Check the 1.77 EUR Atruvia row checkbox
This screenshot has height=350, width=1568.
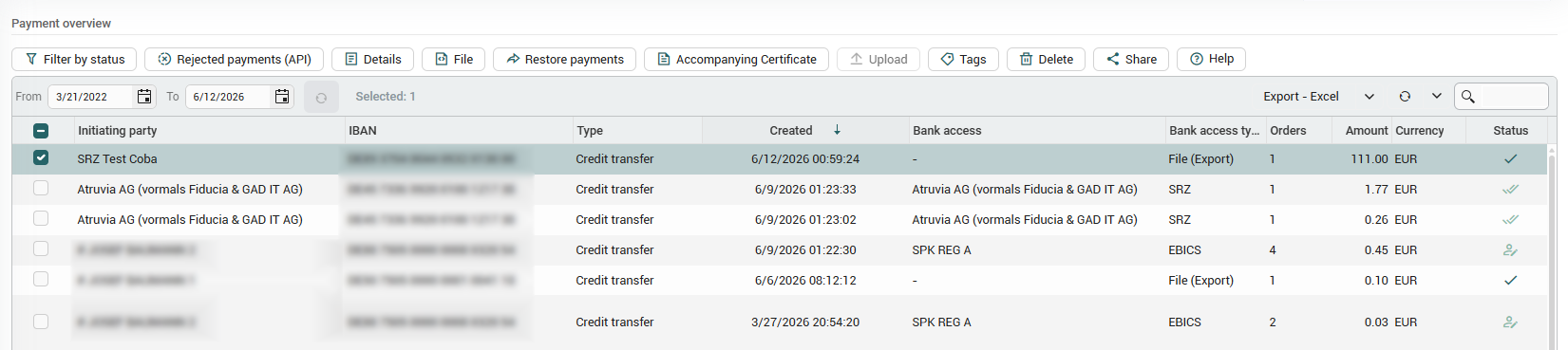pos(41,189)
